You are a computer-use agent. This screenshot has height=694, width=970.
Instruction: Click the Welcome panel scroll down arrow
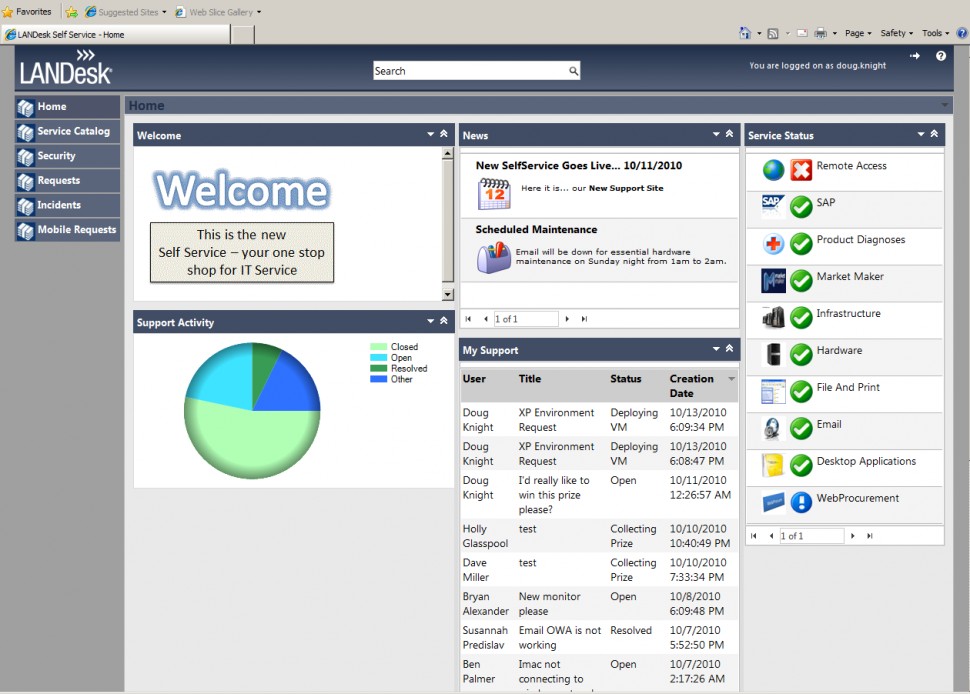pyautogui.click(x=448, y=294)
